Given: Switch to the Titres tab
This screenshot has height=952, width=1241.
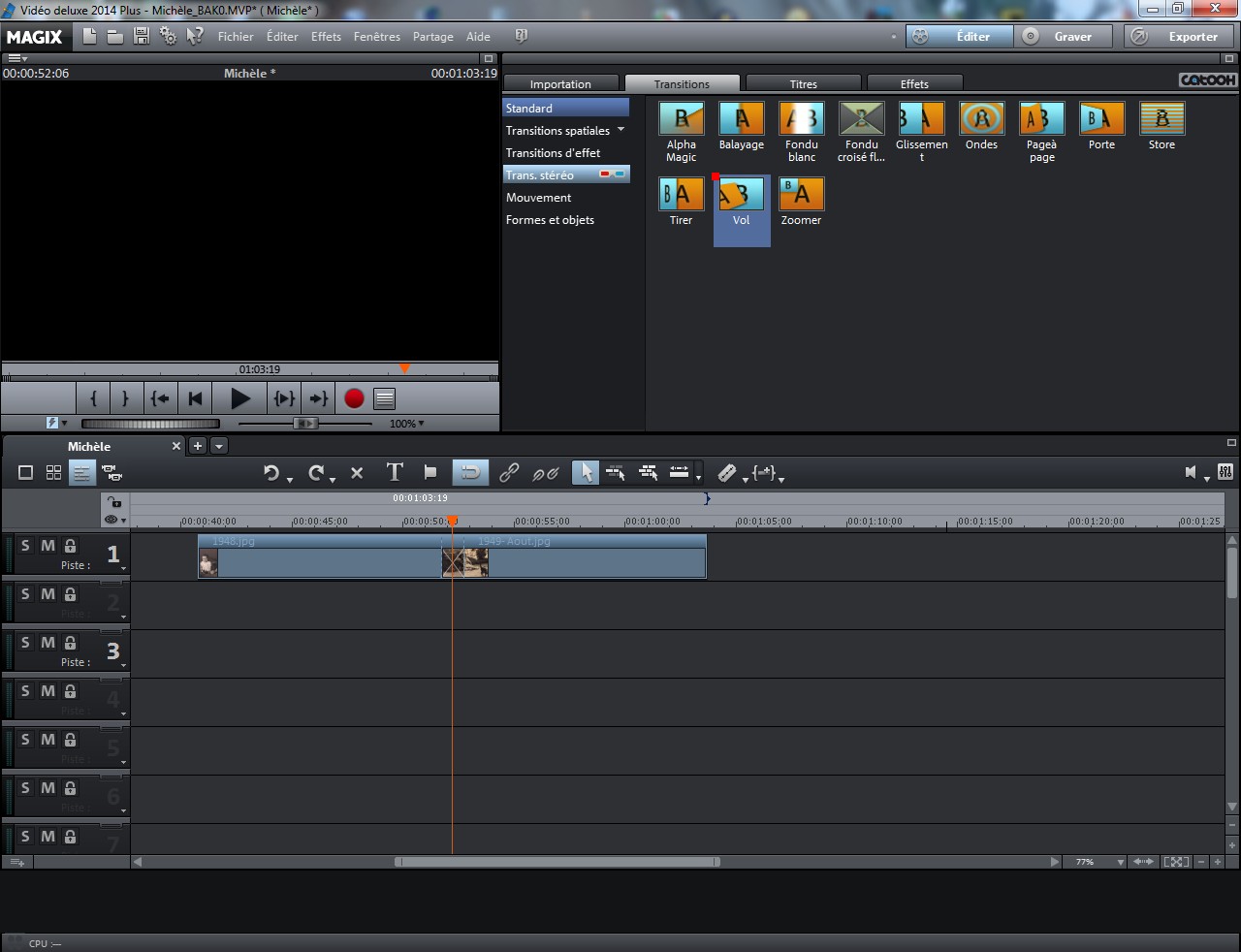Looking at the screenshot, I should point(803,84).
